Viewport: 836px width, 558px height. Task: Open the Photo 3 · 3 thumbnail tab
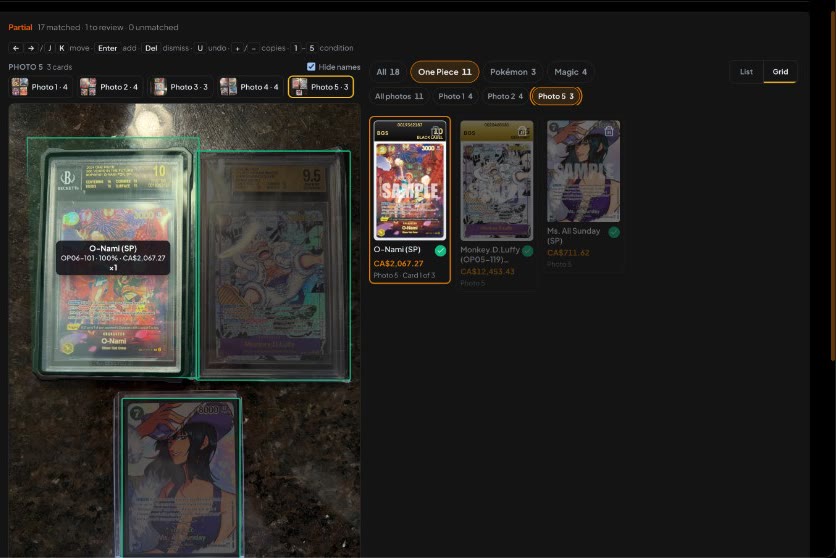180,87
